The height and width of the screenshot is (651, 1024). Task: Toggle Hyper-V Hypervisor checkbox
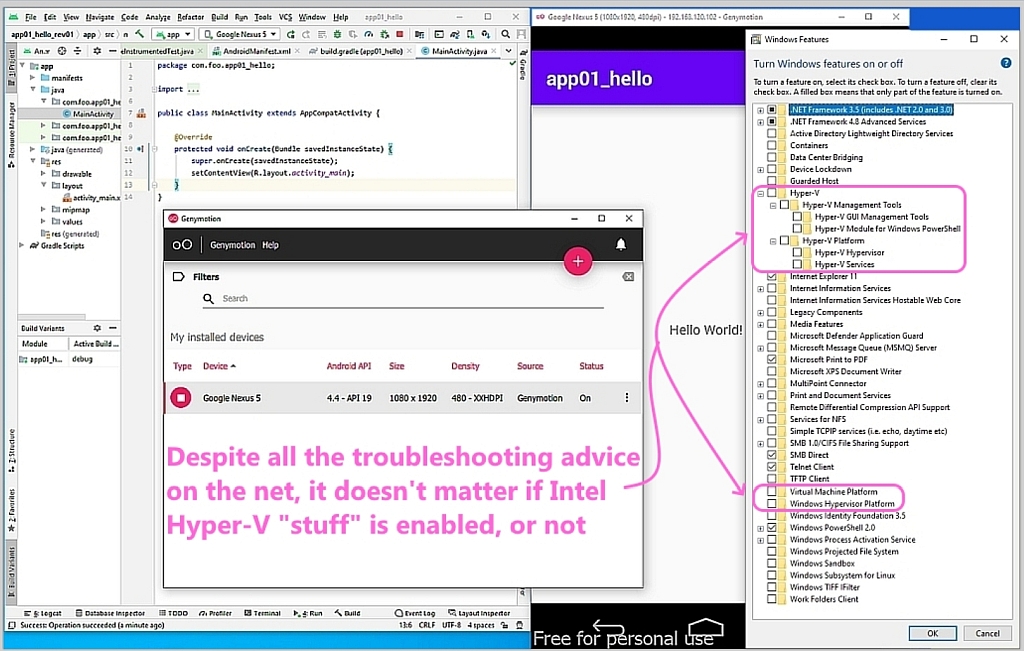797,252
